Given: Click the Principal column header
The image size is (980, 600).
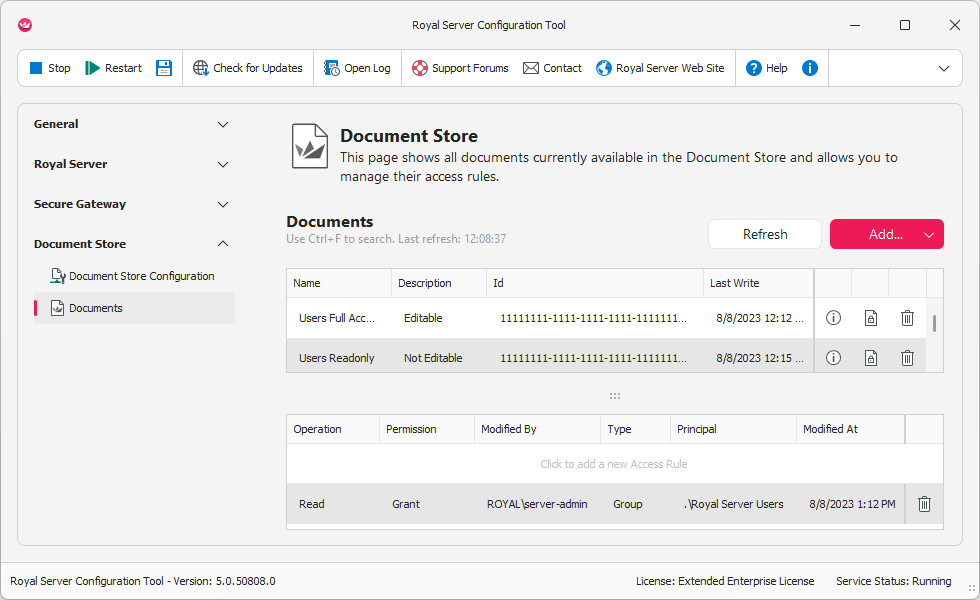Looking at the screenshot, I should point(733,429).
